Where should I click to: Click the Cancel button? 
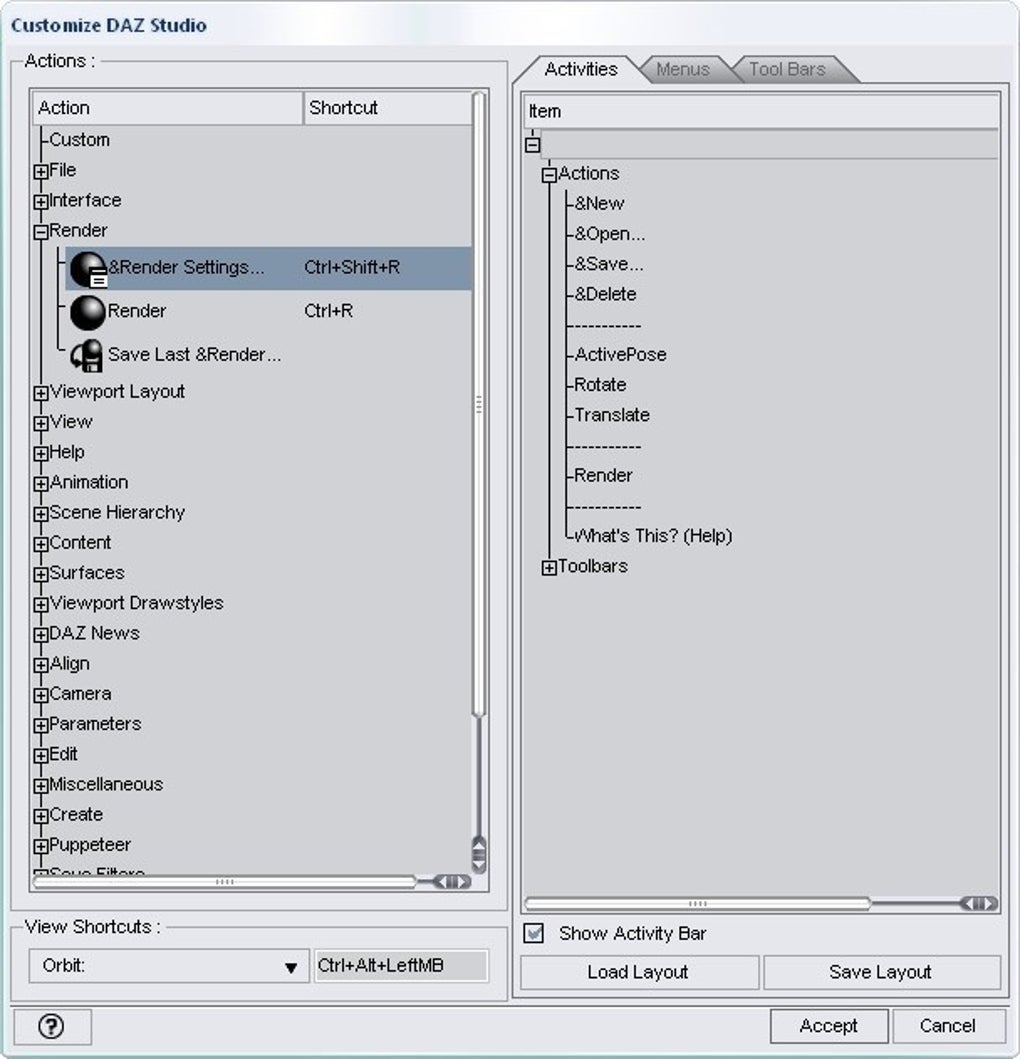948,1027
